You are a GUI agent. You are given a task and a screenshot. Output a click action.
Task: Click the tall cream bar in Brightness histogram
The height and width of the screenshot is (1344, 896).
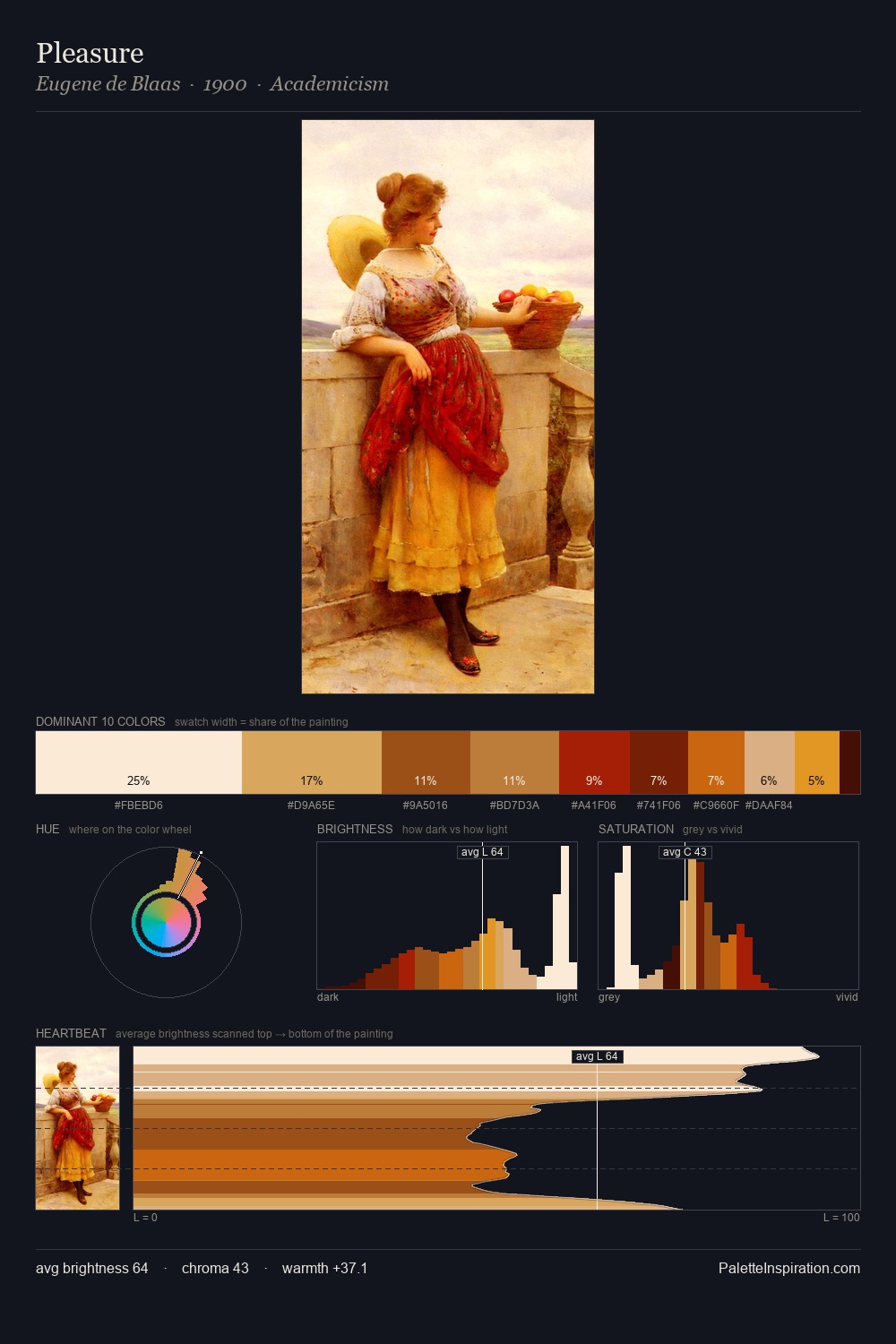[564, 917]
